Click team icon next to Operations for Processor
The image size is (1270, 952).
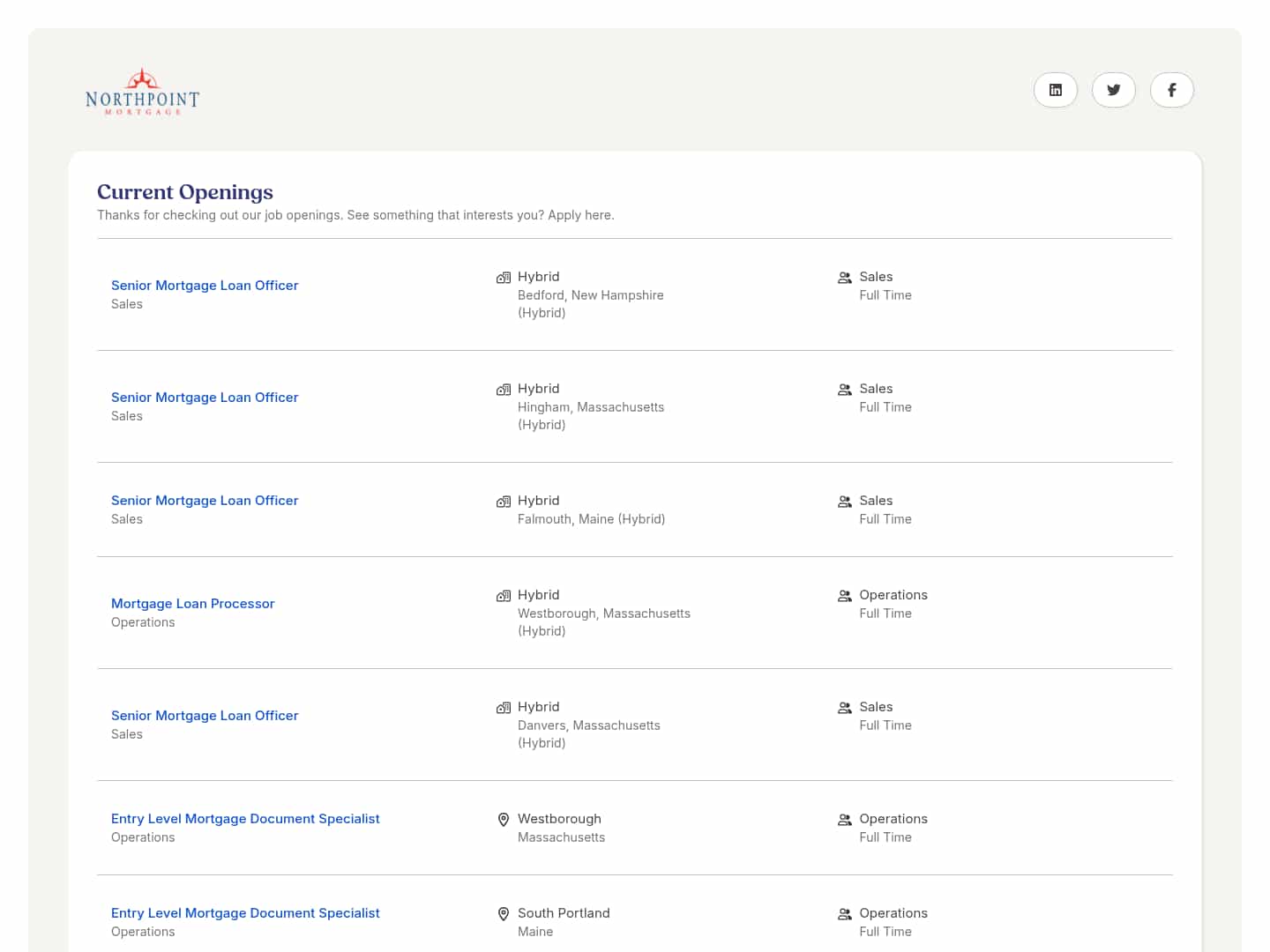tap(844, 596)
